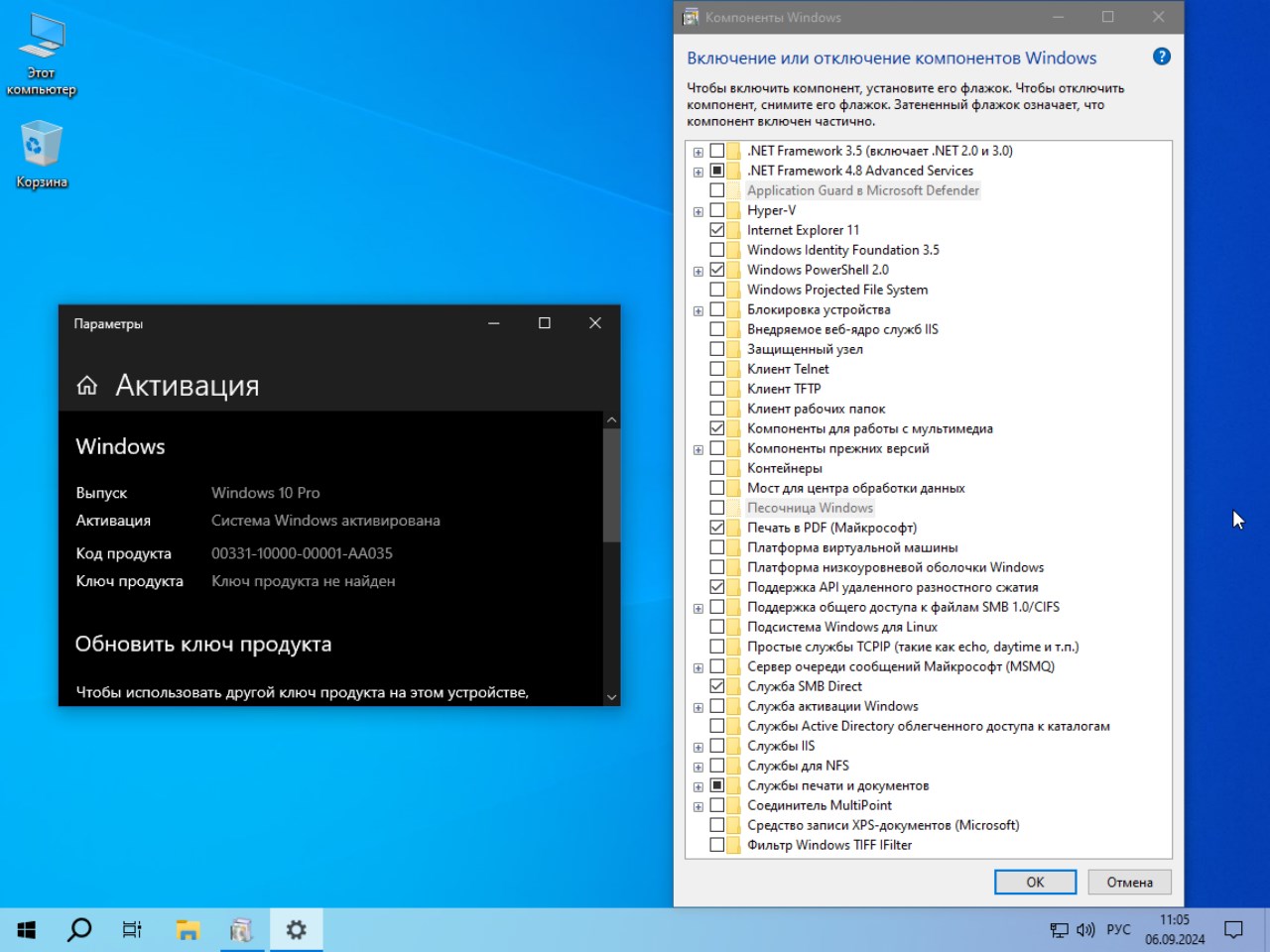Click the folder icon beside Контейнеры
The image size is (1270, 952).
[733, 468]
